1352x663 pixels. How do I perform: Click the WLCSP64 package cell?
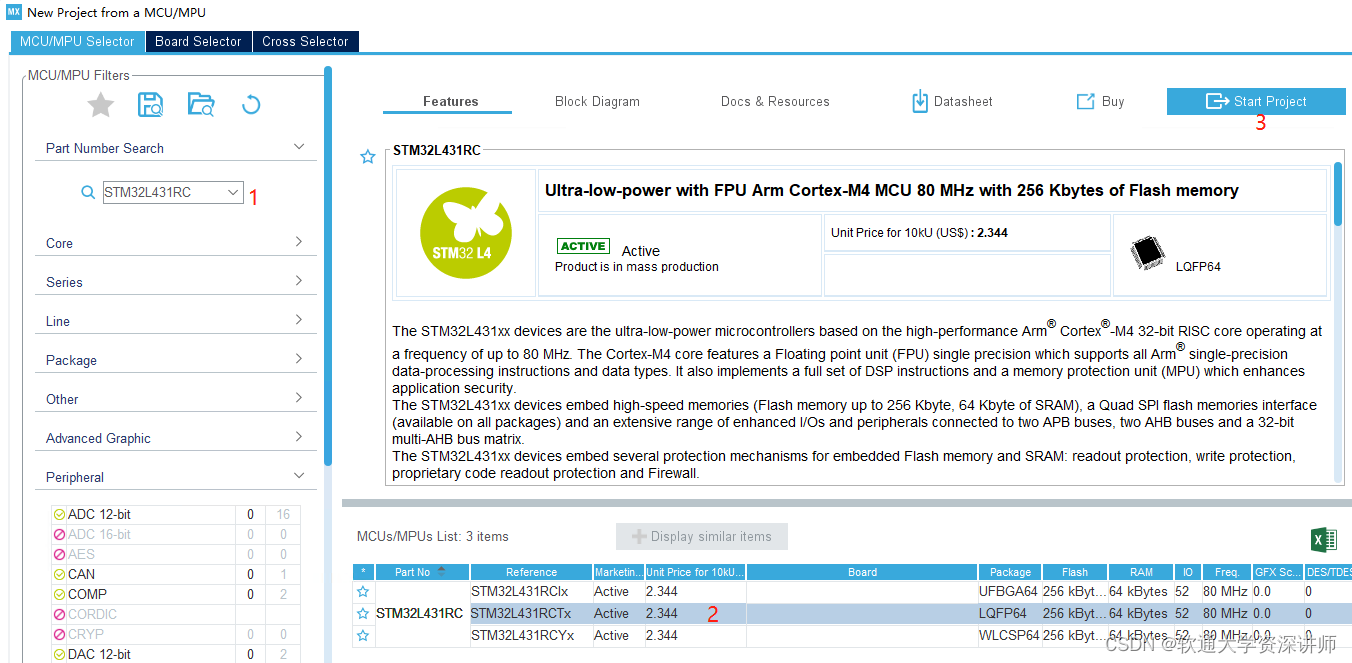coord(1010,636)
